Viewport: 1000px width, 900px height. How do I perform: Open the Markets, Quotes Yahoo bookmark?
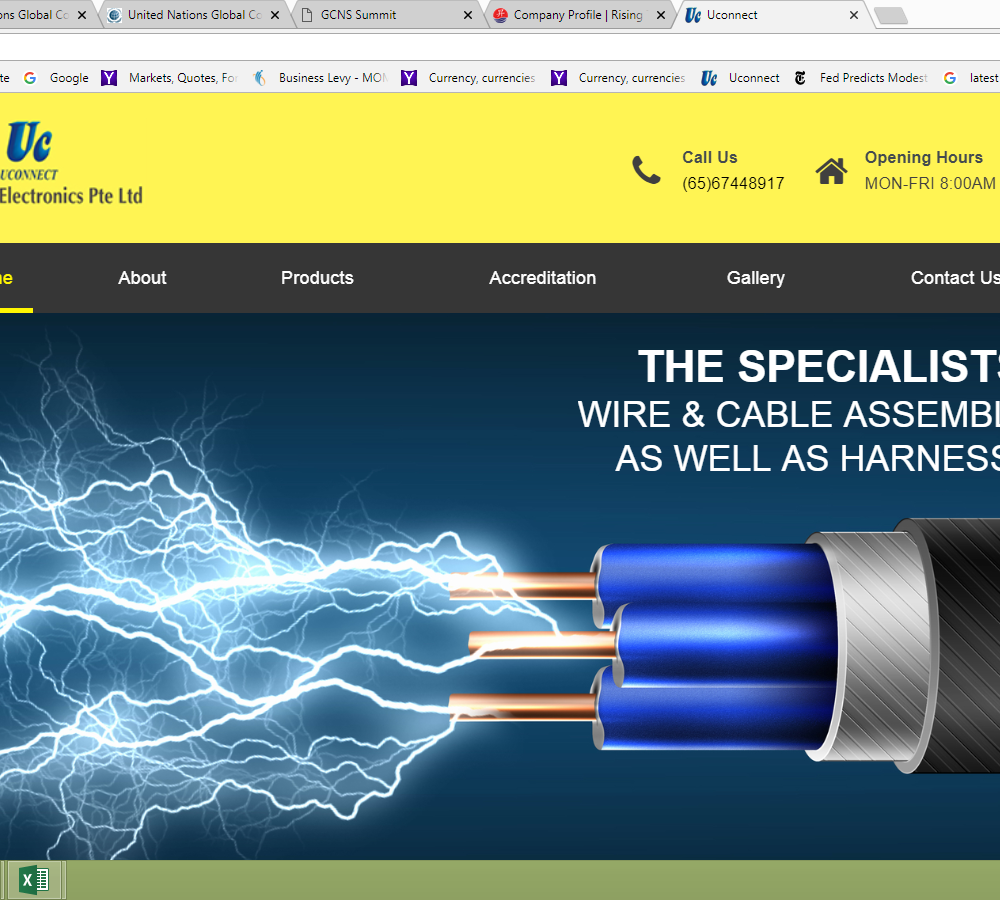pos(170,78)
